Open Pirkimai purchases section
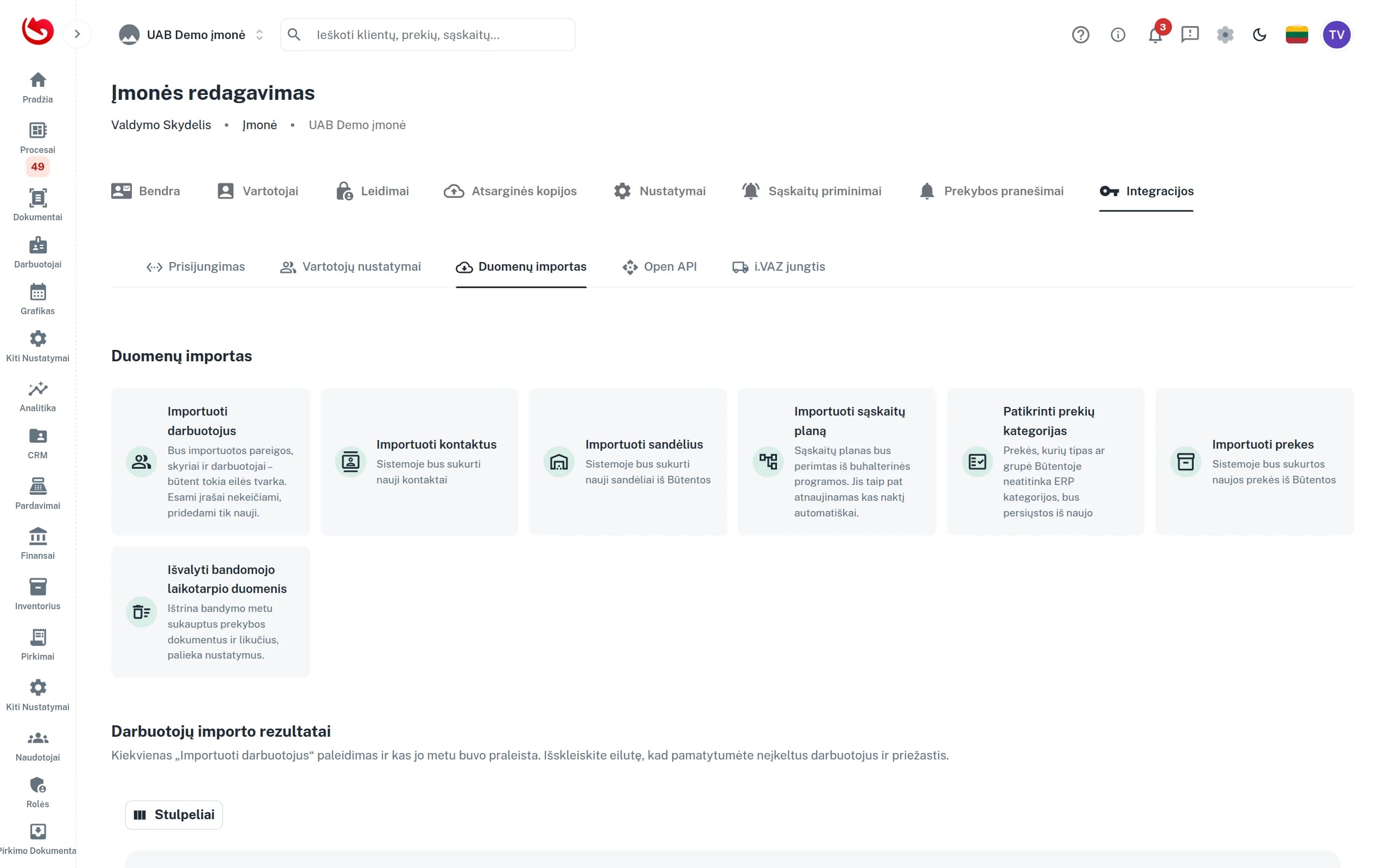 click(x=38, y=645)
